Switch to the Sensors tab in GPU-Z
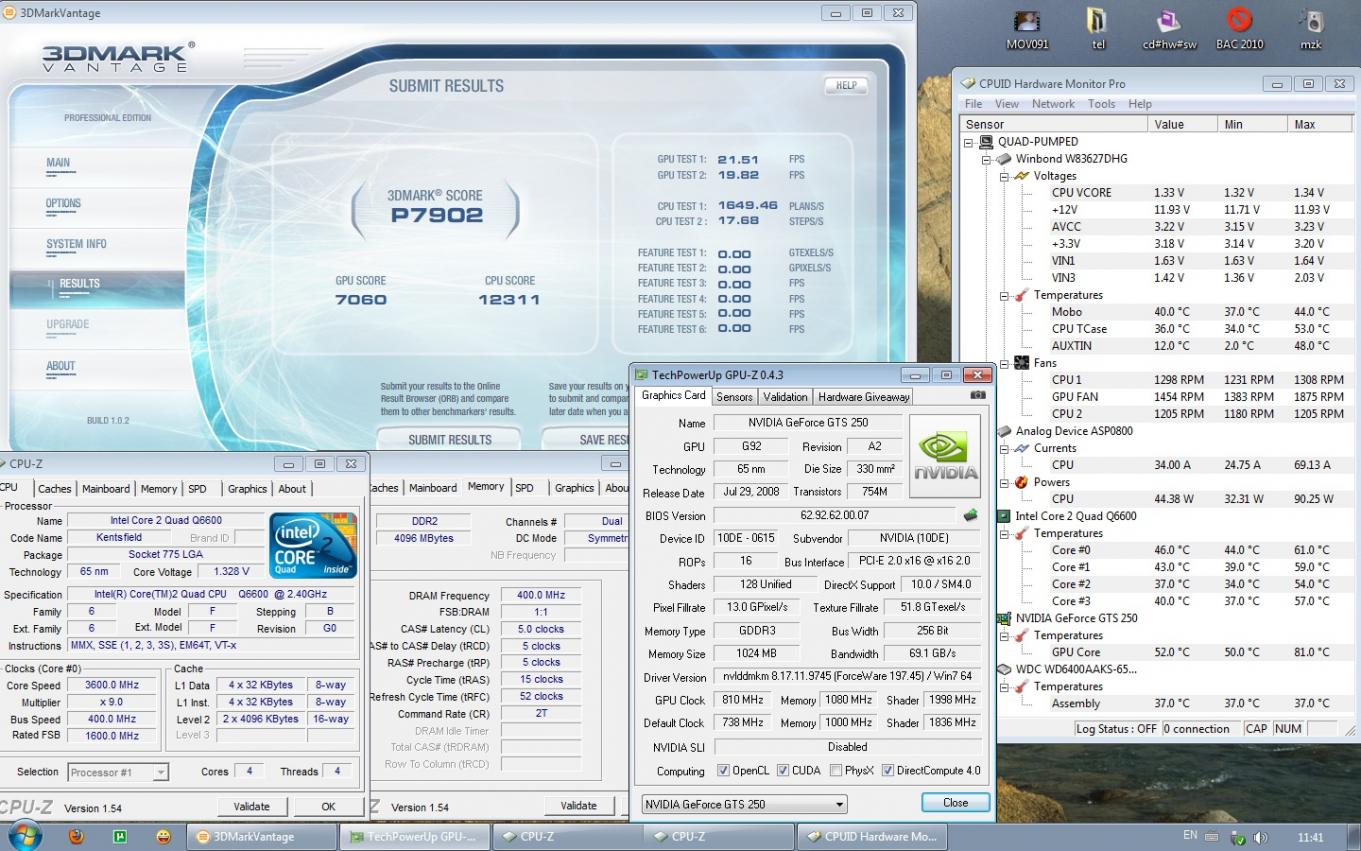 click(734, 397)
